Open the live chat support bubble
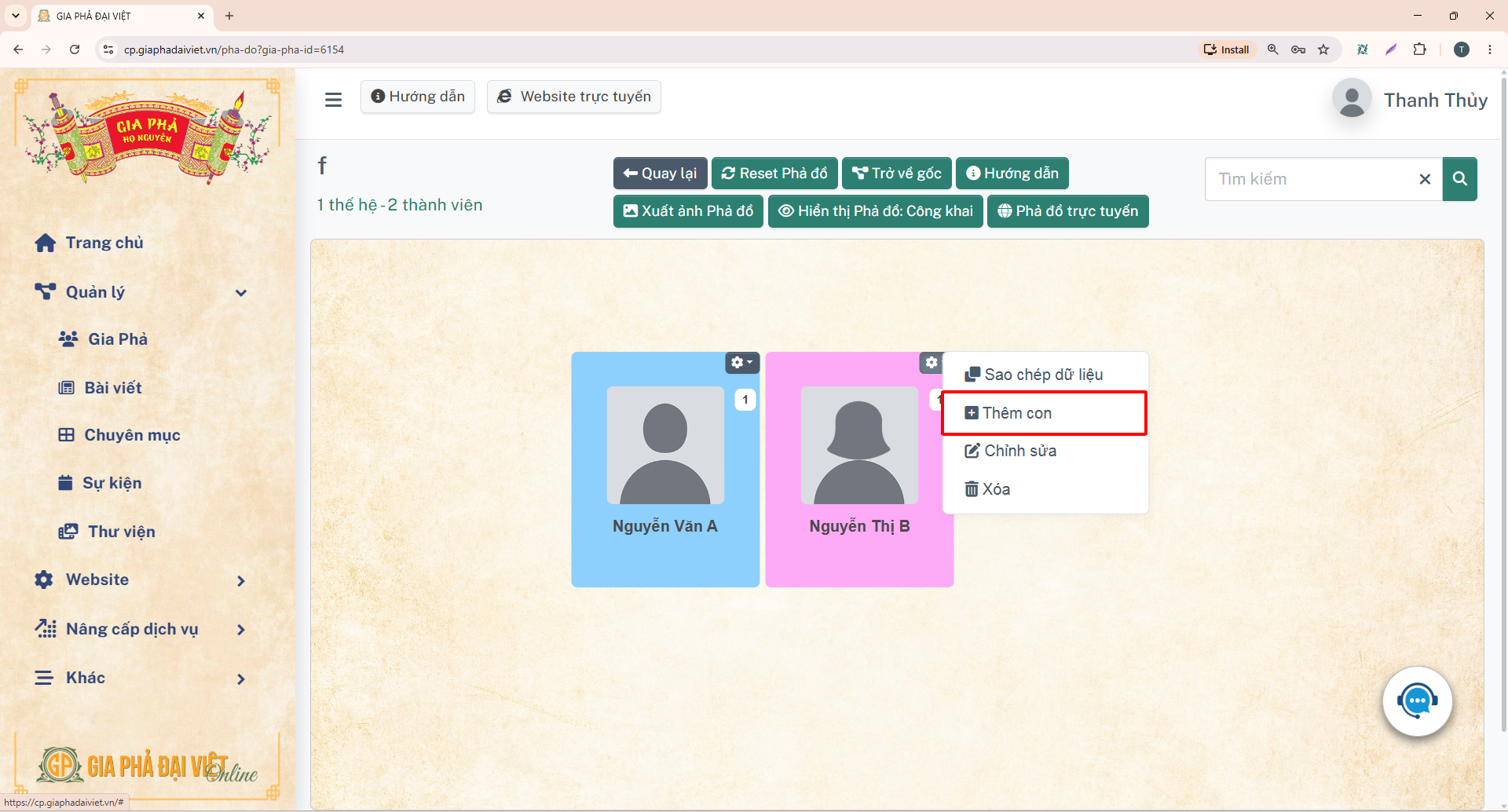This screenshot has width=1508, height=812. coord(1417,701)
